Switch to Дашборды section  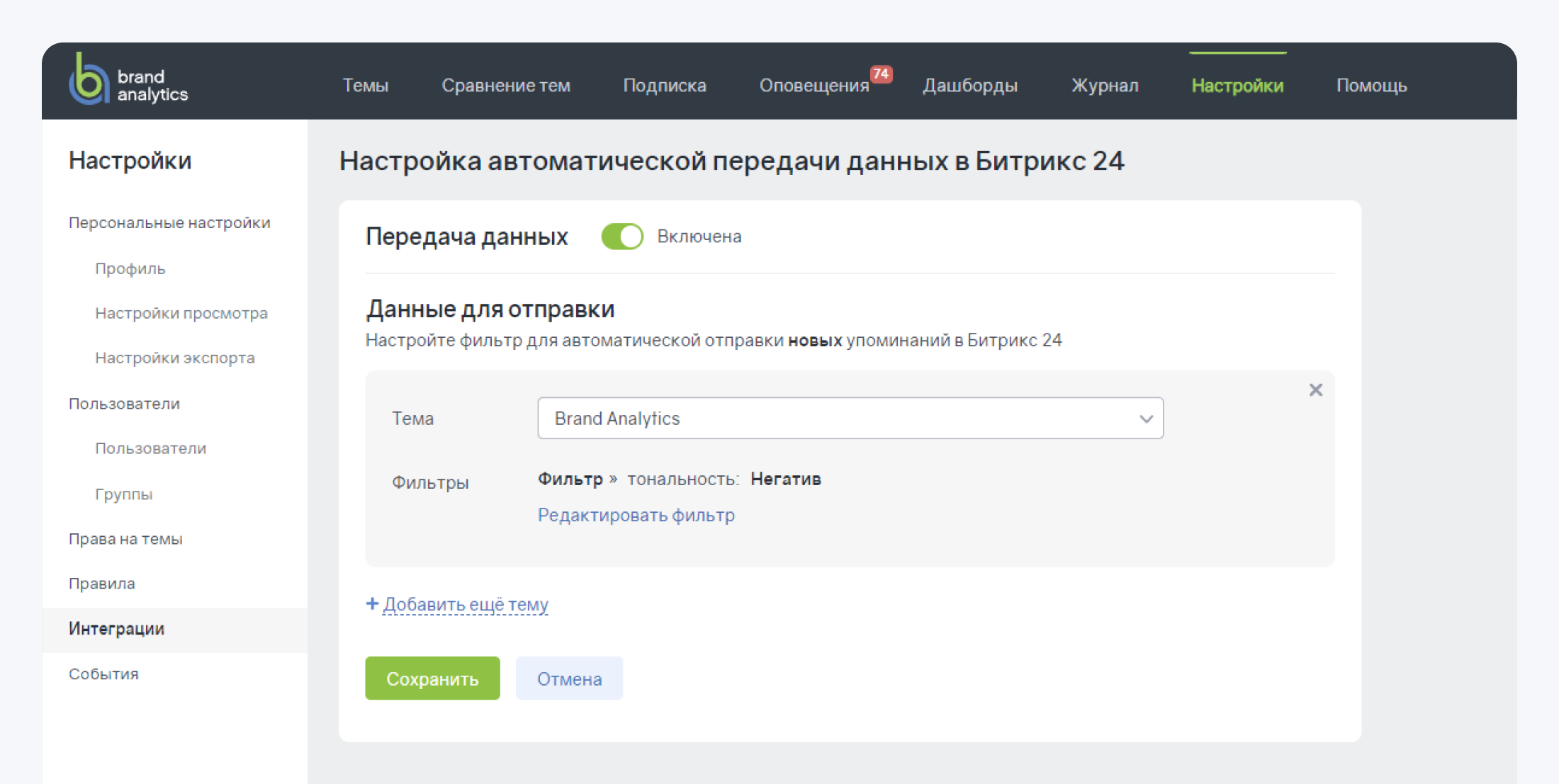click(x=970, y=86)
